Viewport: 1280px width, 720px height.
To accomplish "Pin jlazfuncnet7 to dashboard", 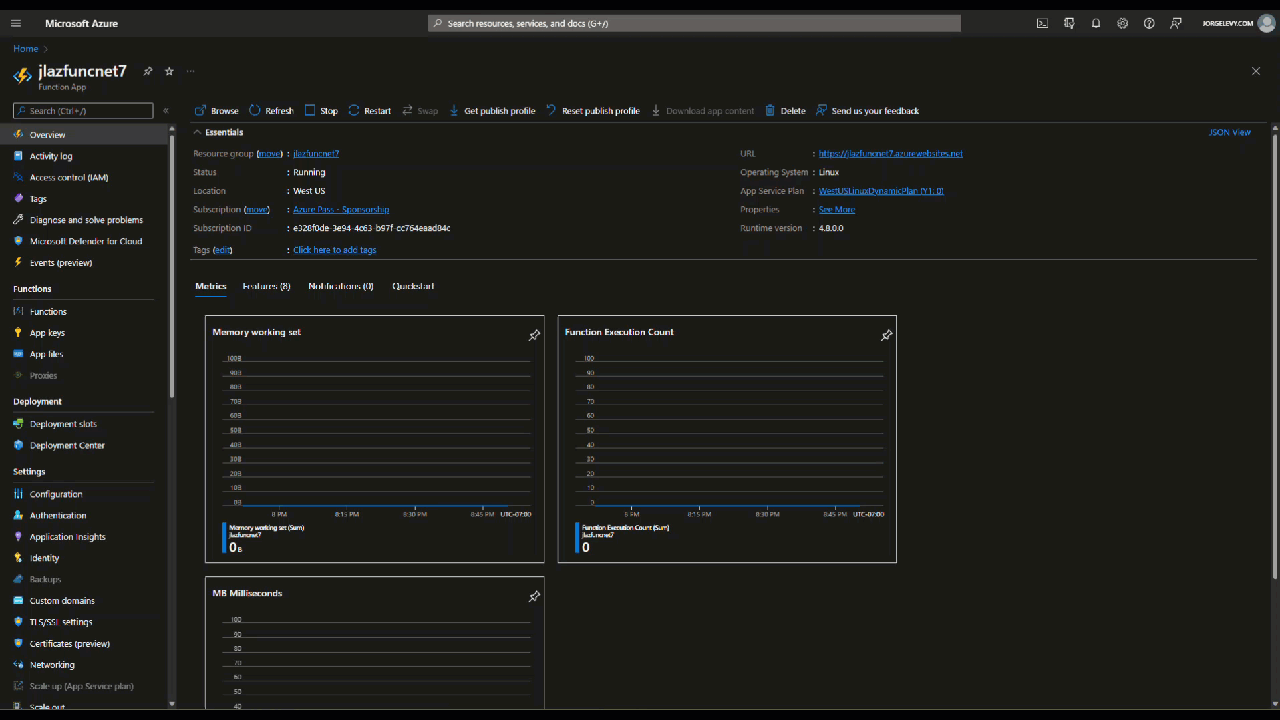I will [x=148, y=71].
